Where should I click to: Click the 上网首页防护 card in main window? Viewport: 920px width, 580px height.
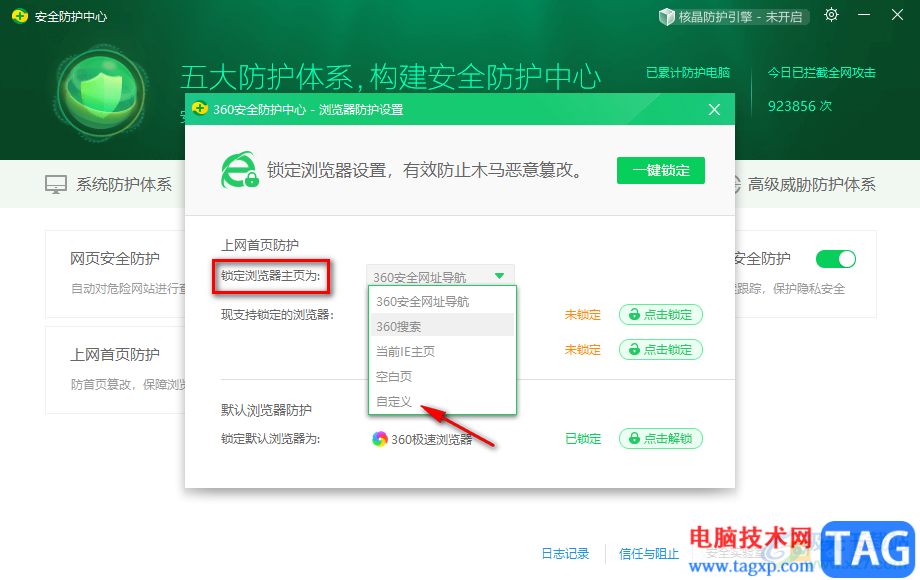(x=116, y=369)
